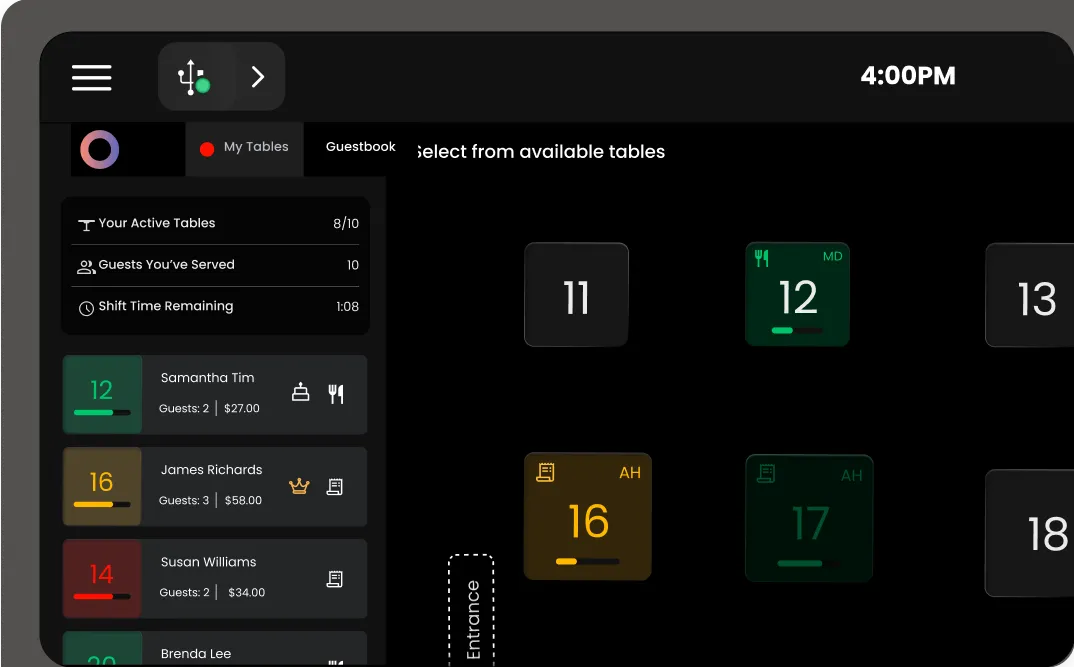Click the clock icon beside Shift Time Remaining
The height and width of the screenshot is (667, 1074).
pyautogui.click(x=86, y=308)
